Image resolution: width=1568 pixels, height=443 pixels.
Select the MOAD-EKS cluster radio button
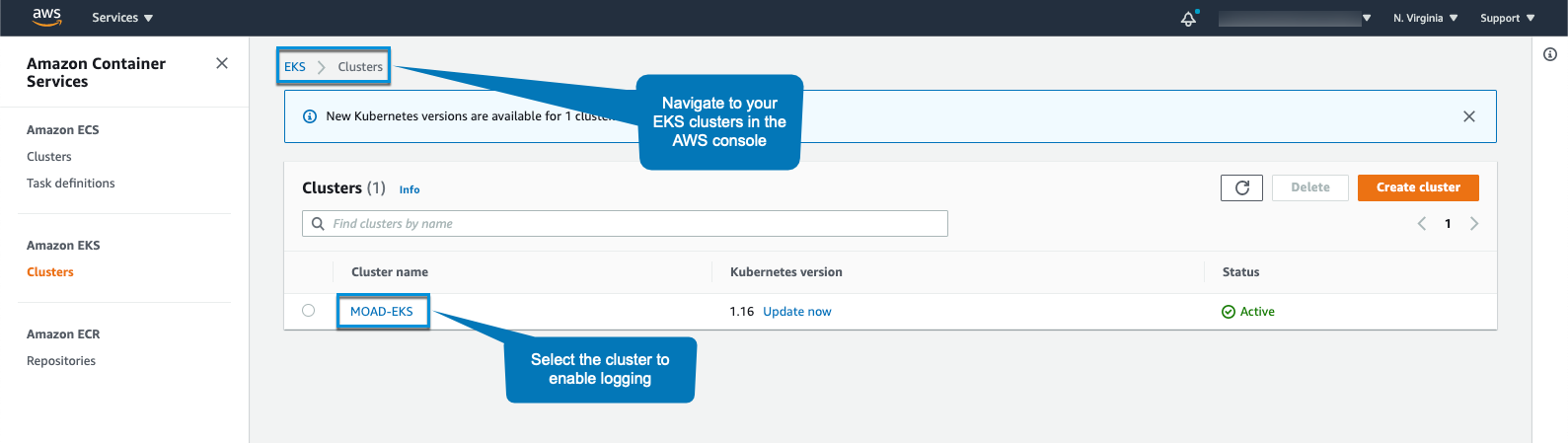pos(309,311)
